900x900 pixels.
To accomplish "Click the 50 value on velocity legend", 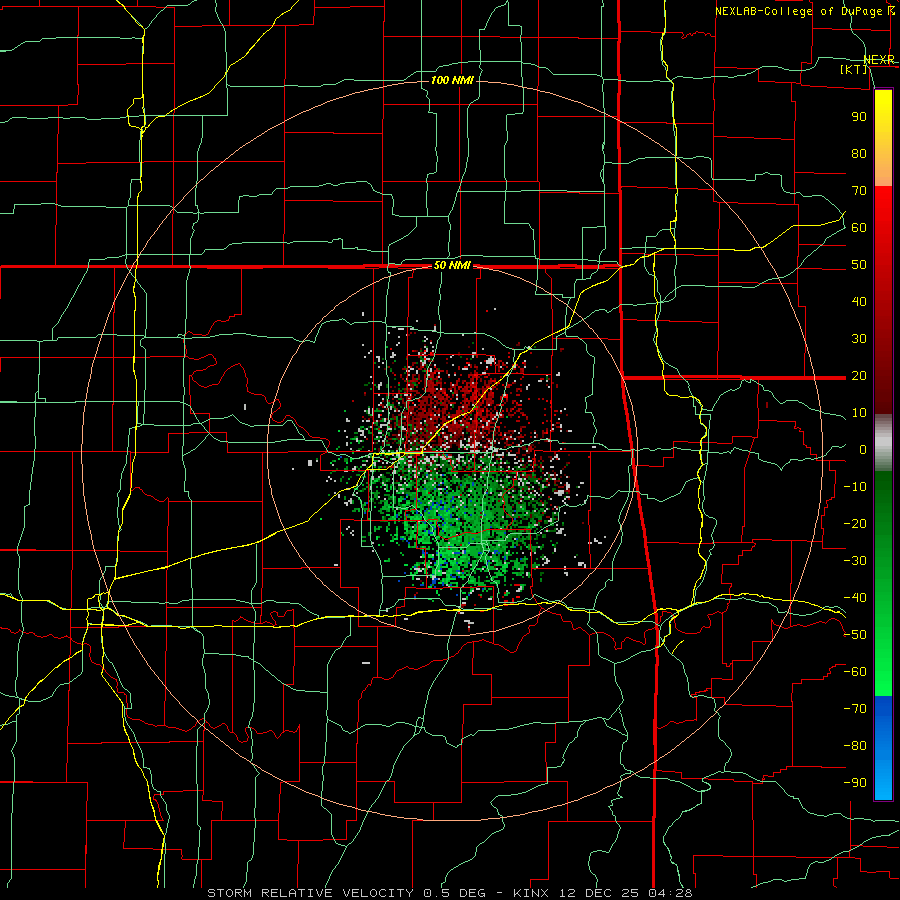I will [x=859, y=265].
